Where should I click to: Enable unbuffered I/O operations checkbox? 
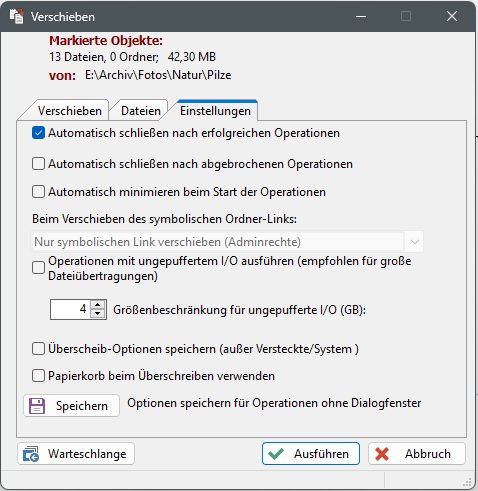(x=38, y=268)
